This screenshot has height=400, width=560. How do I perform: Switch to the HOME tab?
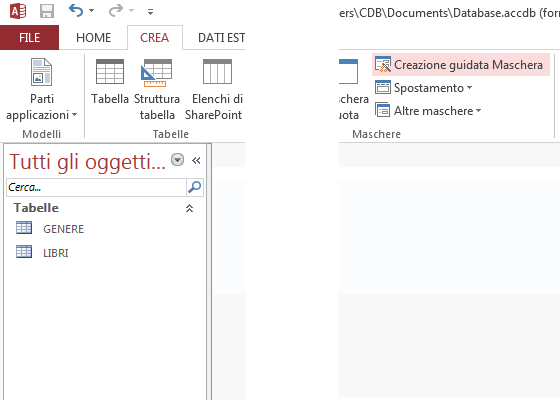94,38
